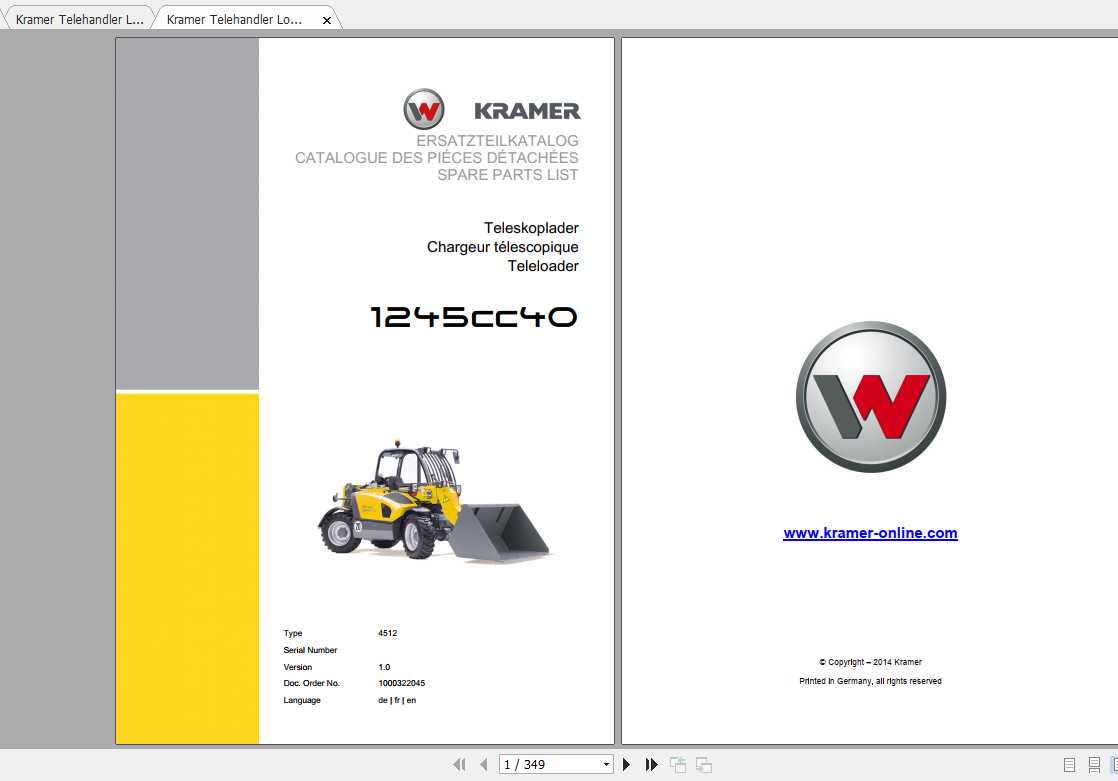The image size is (1118, 781).
Task: Switch to single page layout view
Action: pos(1070,765)
